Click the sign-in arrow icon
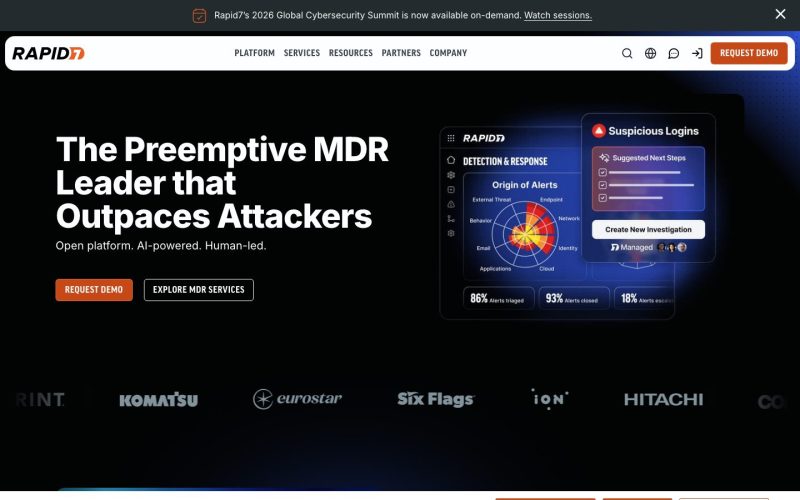Viewport: 800px width, 500px height. coord(697,53)
